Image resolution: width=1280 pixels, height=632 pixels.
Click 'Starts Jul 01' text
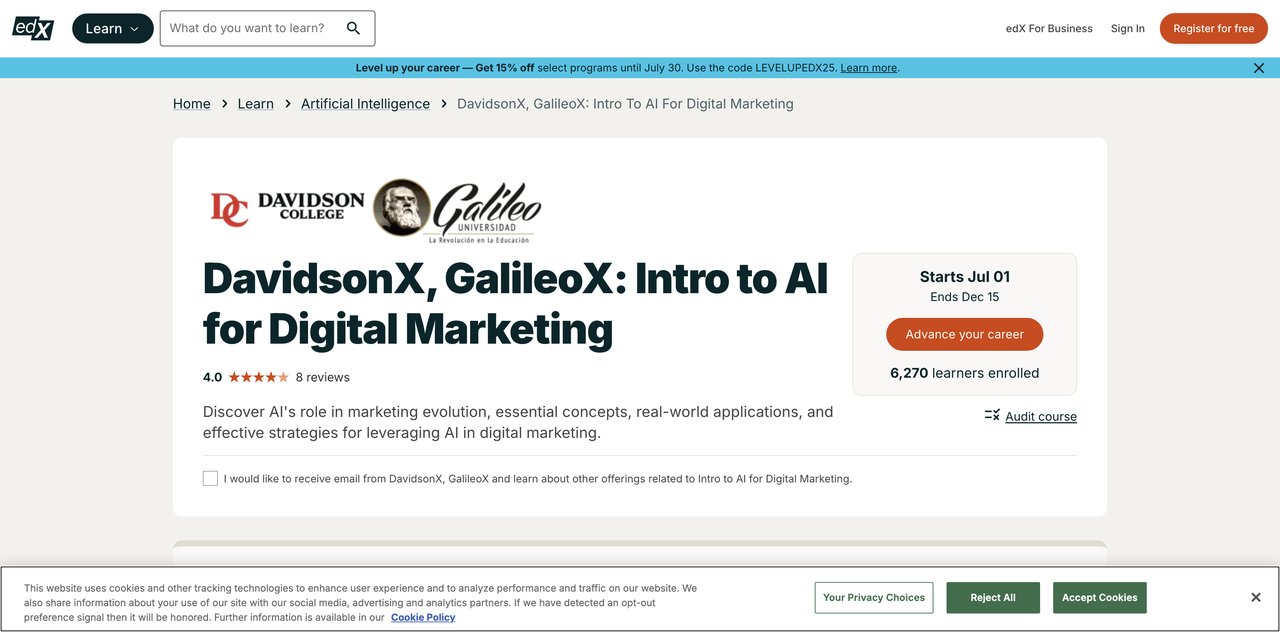pos(965,277)
